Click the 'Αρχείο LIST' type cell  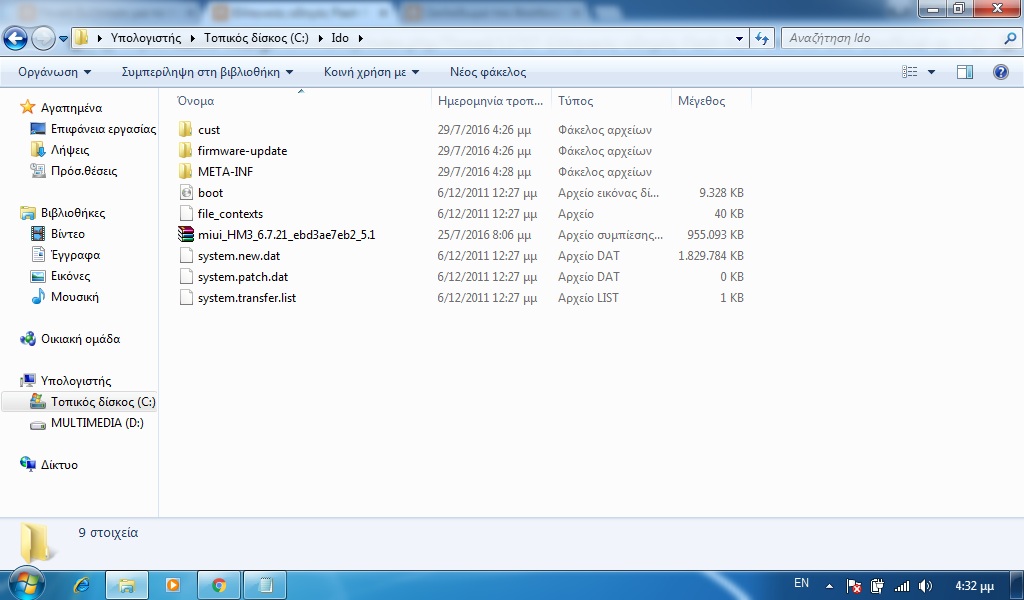pyautogui.click(x=588, y=298)
